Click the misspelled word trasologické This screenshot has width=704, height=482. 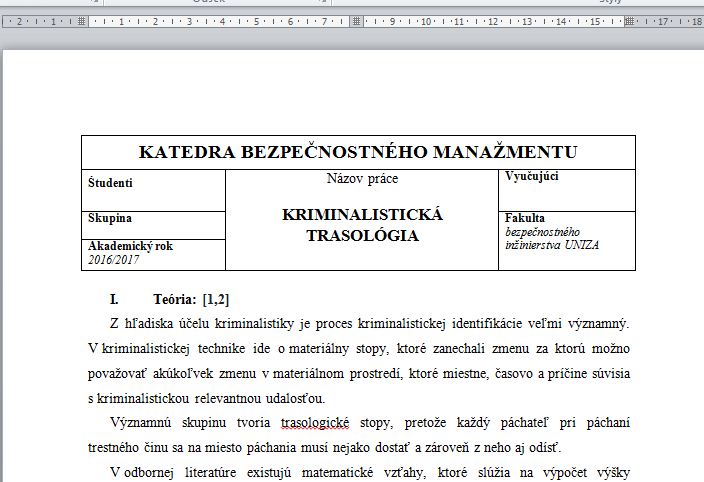pos(318,423)
